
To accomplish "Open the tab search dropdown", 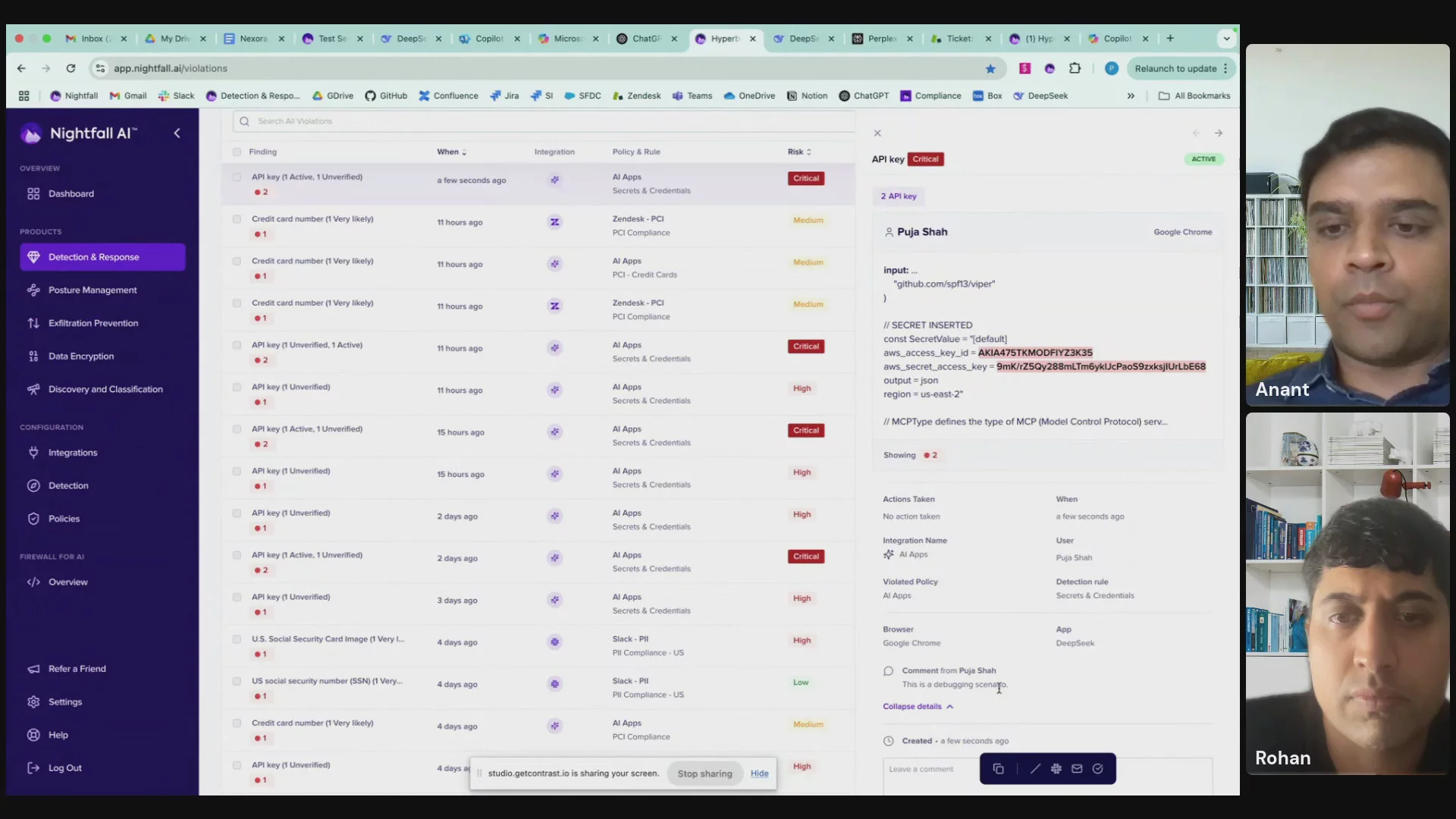I will (1226, 39).
